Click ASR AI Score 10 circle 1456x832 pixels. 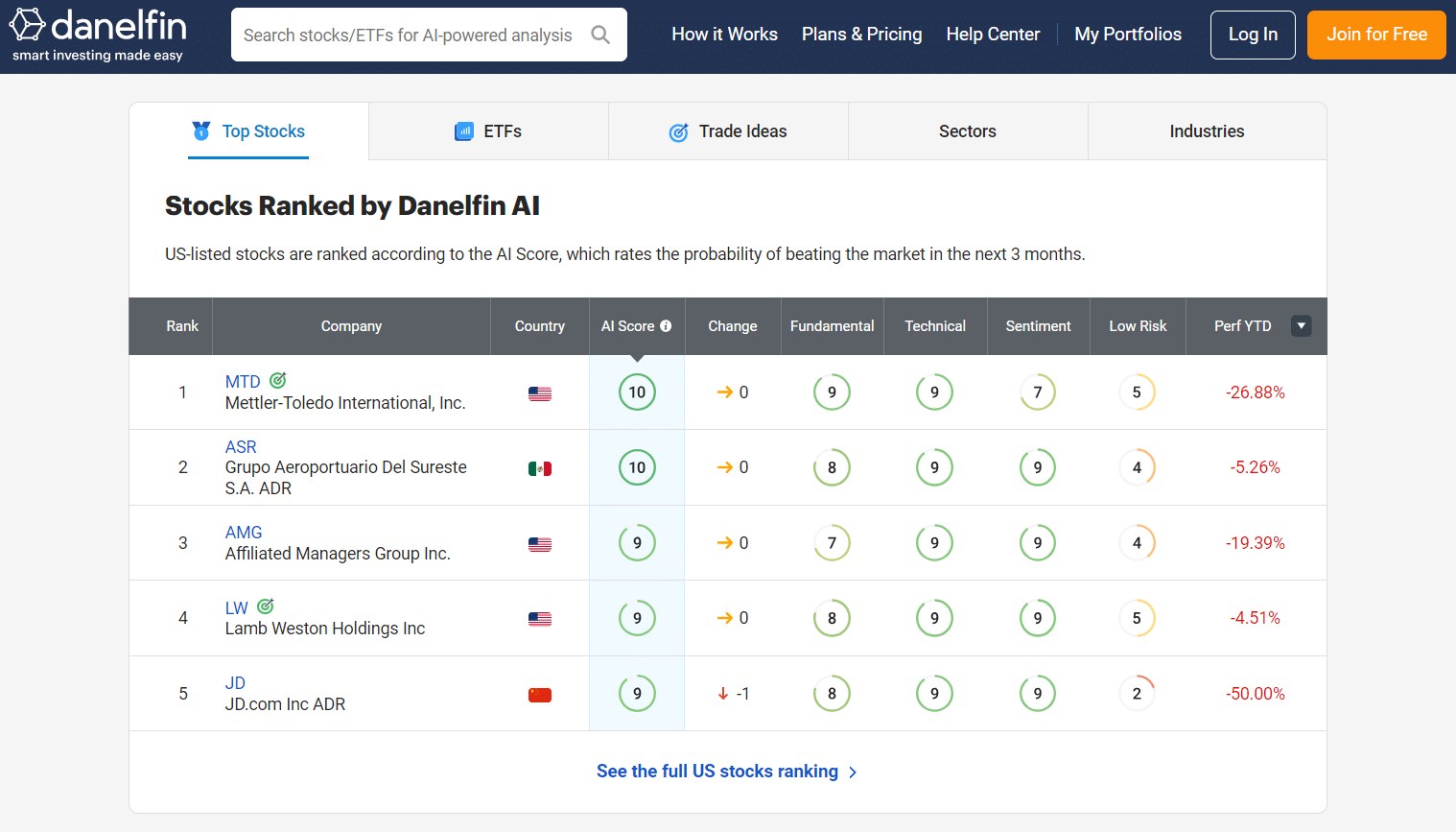(x=637, y=467)
